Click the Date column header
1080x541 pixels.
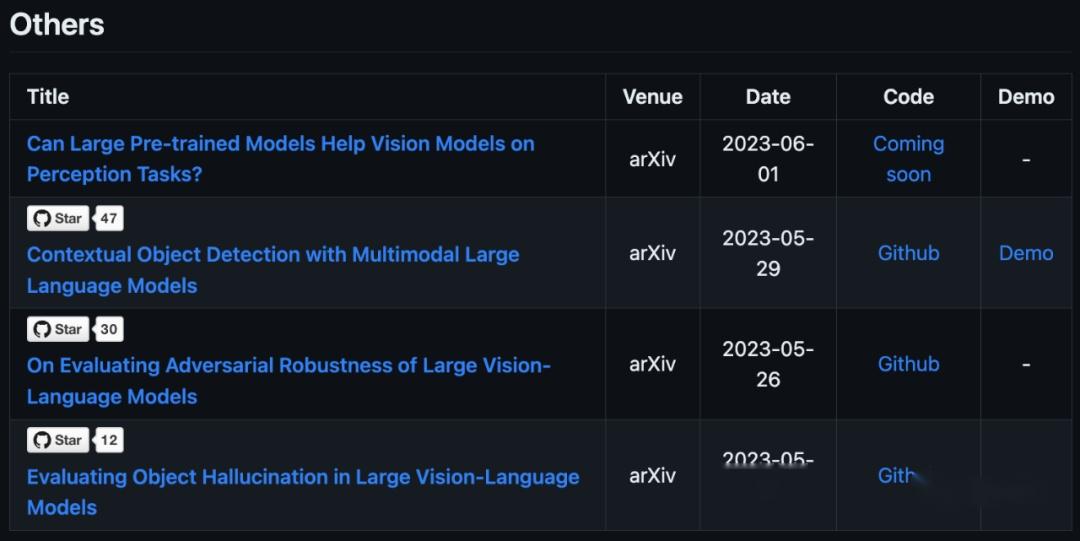tap(768, 97)
